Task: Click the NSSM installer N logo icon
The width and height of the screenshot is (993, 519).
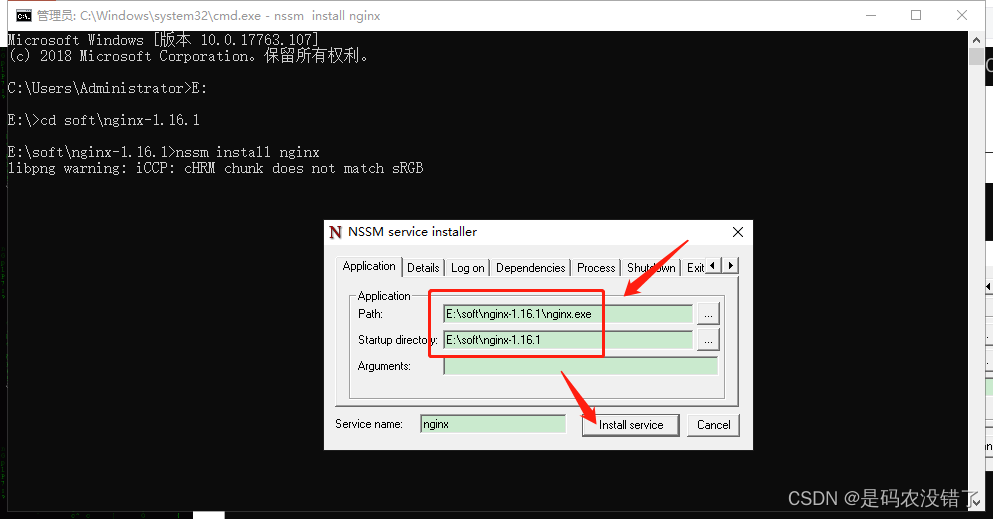Action: (x=336, y=232)
